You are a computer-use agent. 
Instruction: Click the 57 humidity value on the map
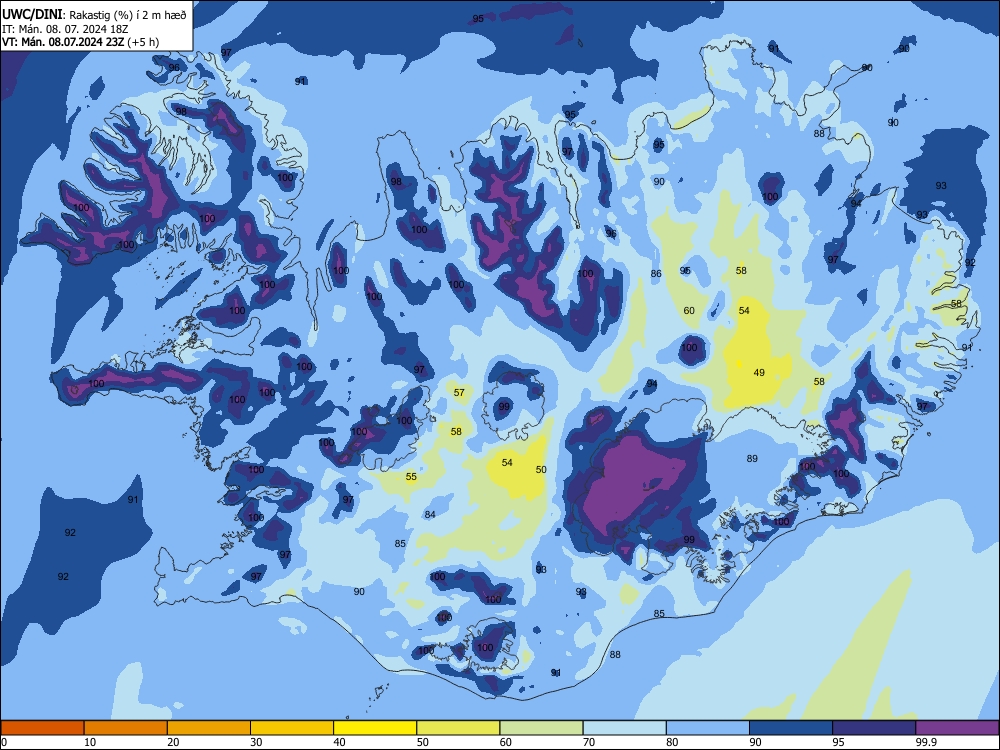(459, 392)
